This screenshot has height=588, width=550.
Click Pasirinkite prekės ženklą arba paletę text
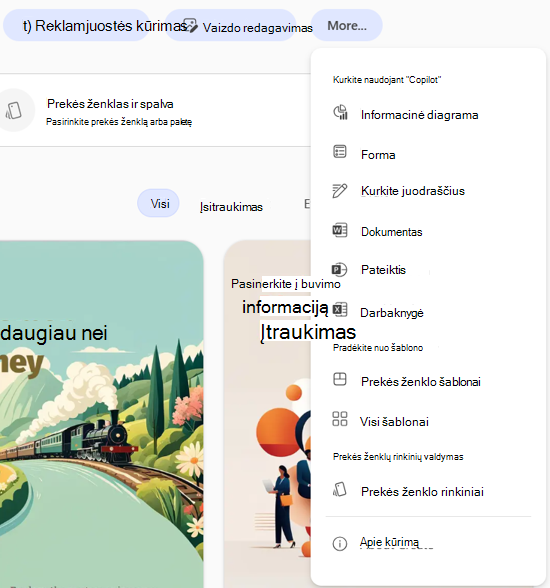coord(119,122)
